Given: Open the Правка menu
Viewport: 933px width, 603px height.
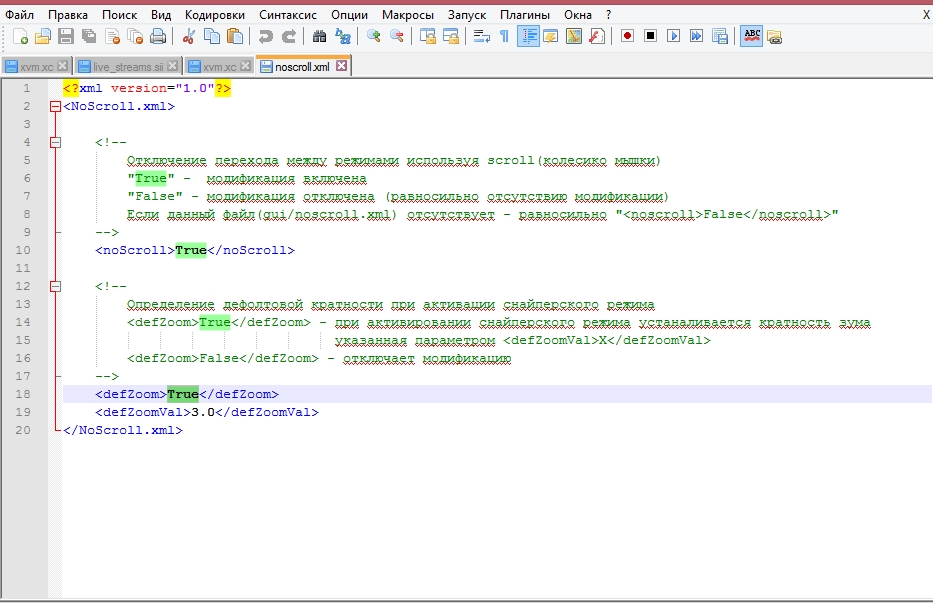Looking at the screenshot, I should [67, 15].
